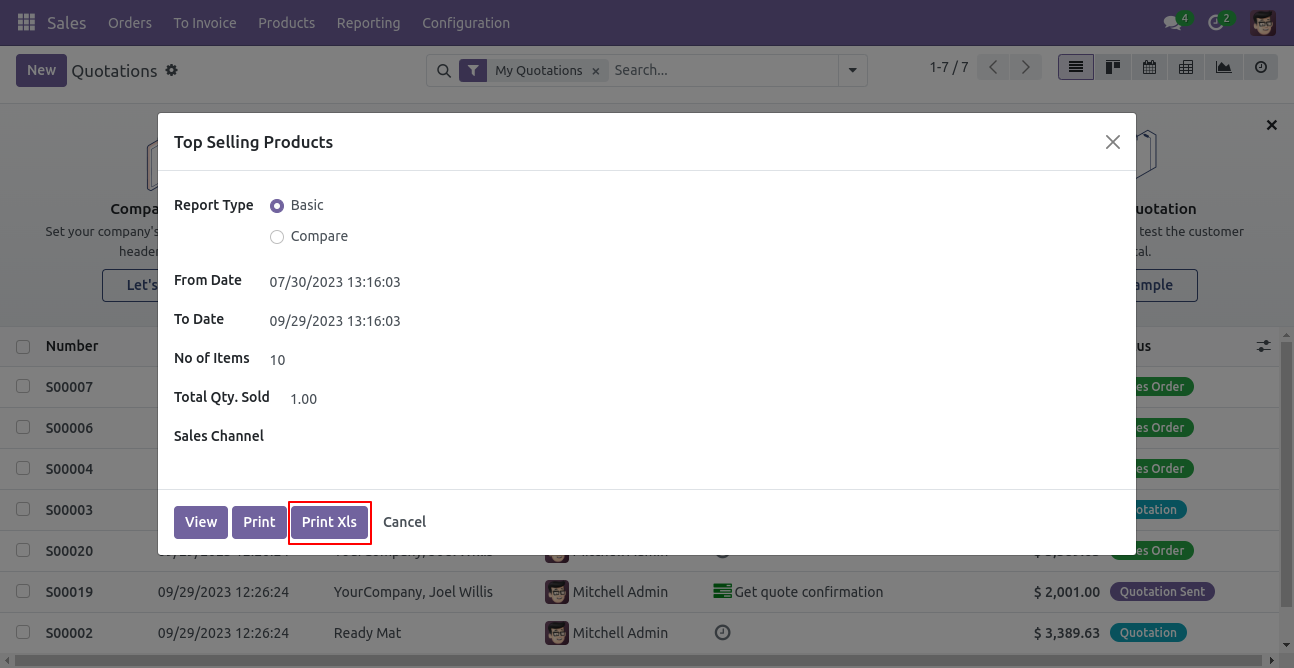The image size is (1294, 668).
Task: Click the Print Xls button
Action: click(329, 522)
